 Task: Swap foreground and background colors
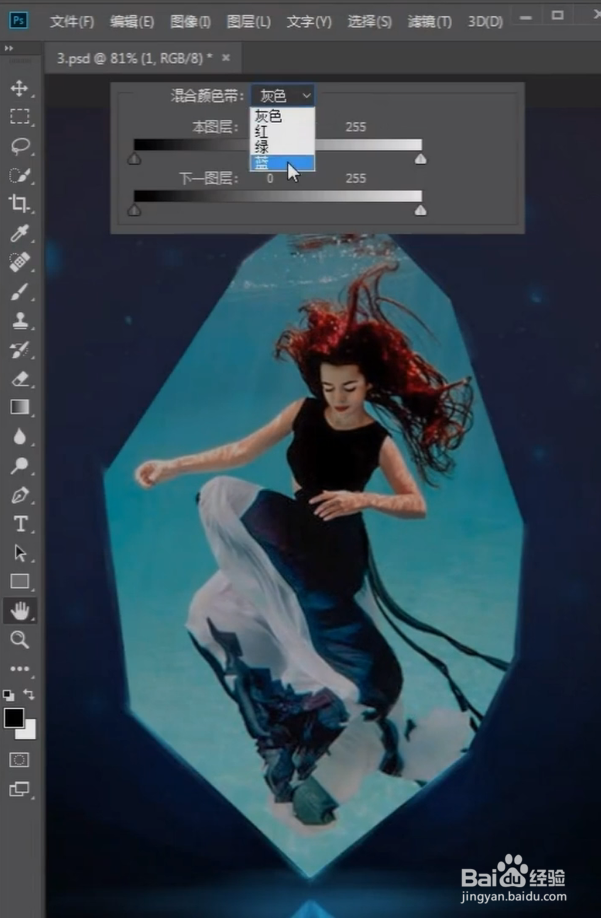29,694
